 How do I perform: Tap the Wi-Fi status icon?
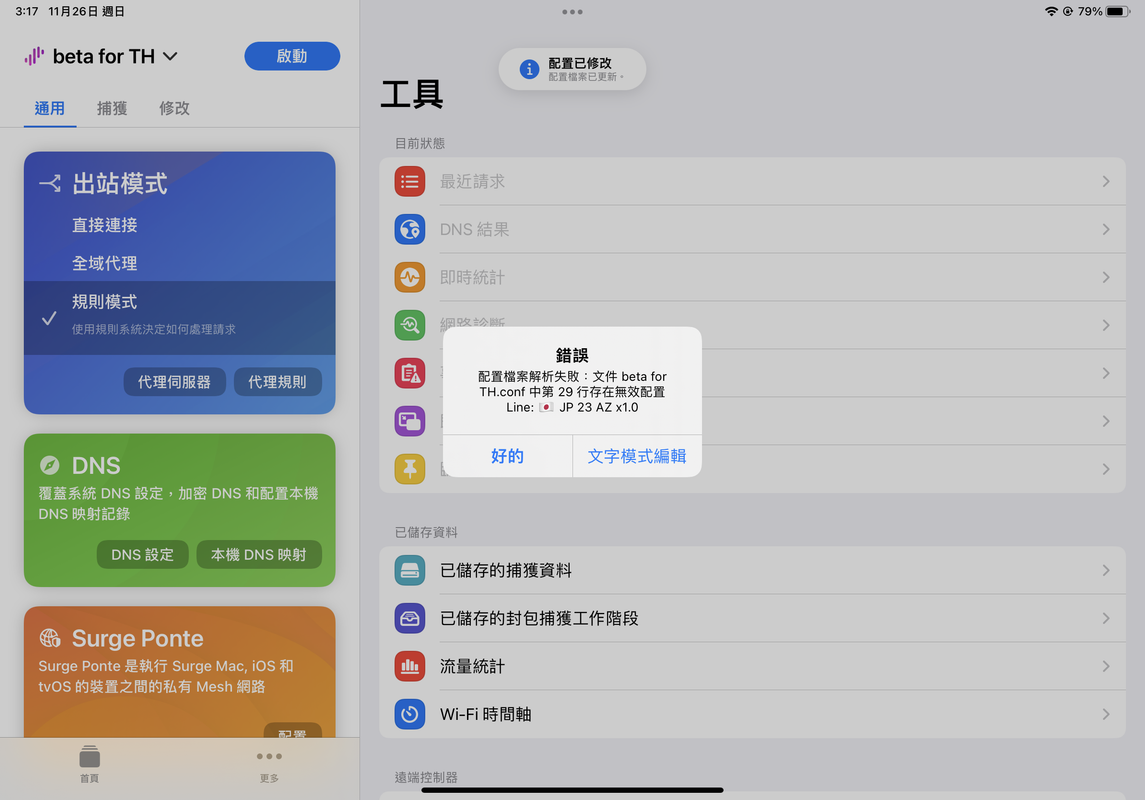pos(1052,12)
